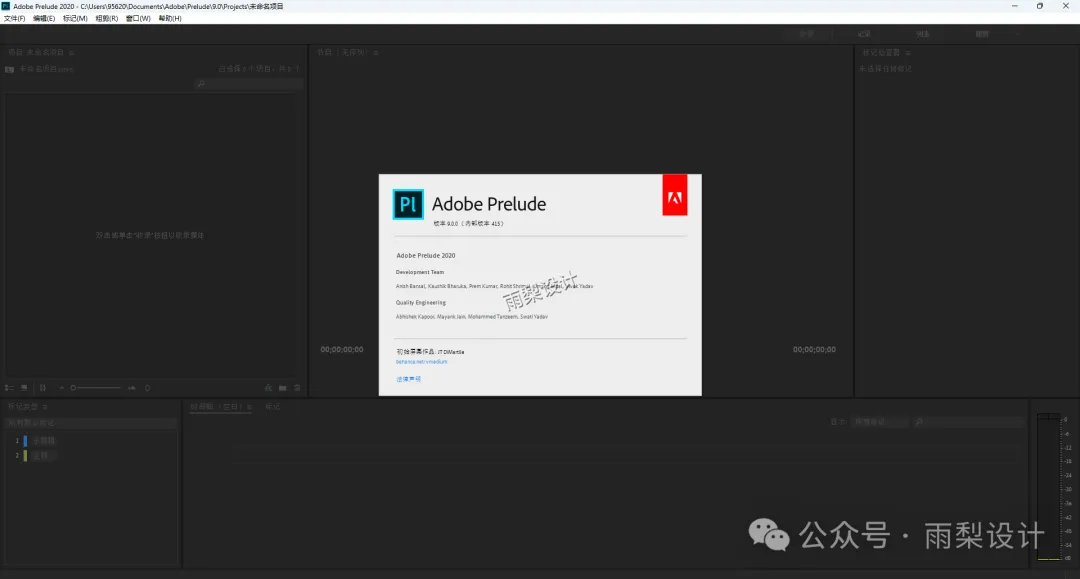Click the zoom-out mountain icon by slider
Image resolution: width=1080 pixels, height=579 pixels.
(x=61, y=388)
